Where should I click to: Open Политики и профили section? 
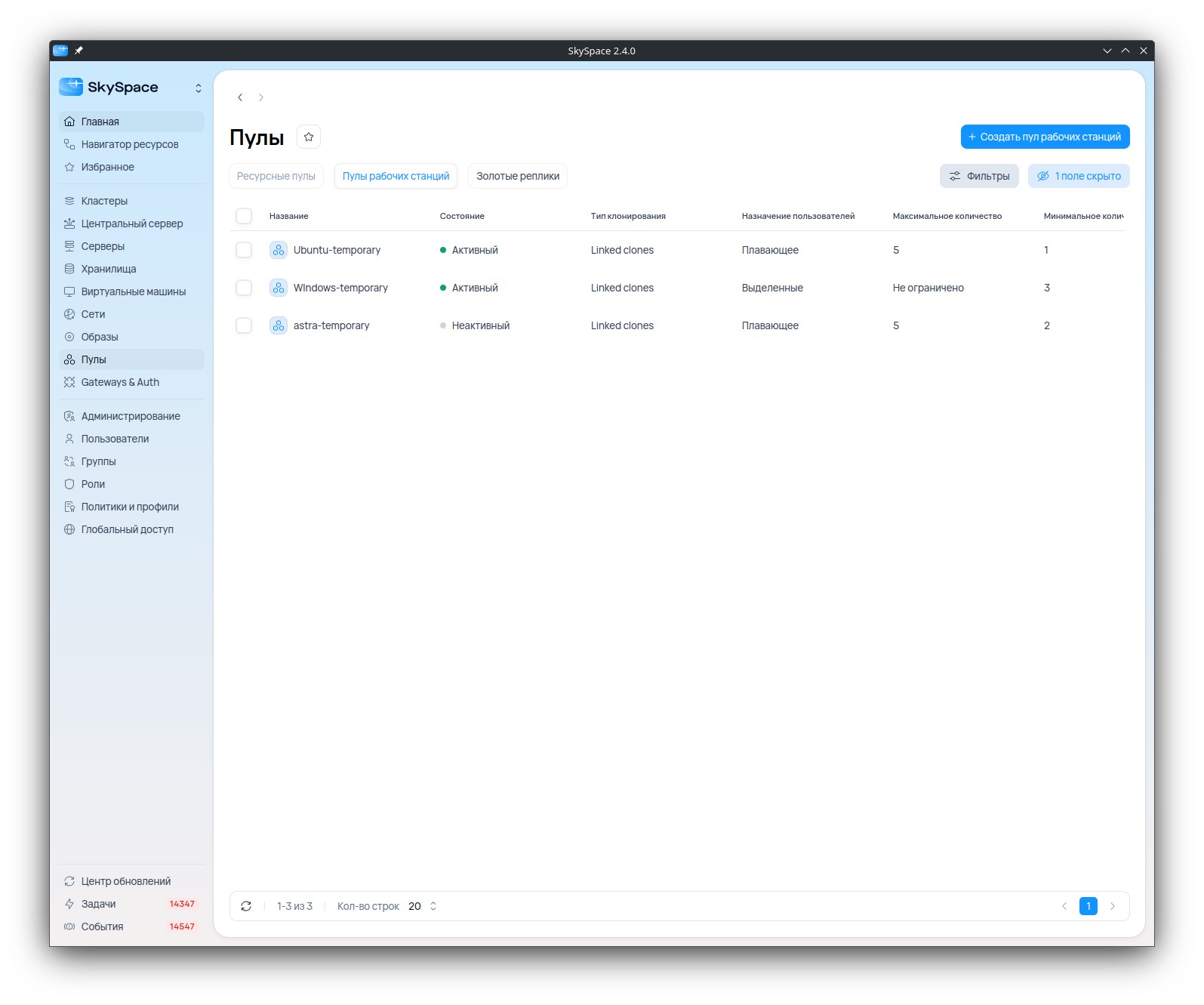tap(131, 507)
